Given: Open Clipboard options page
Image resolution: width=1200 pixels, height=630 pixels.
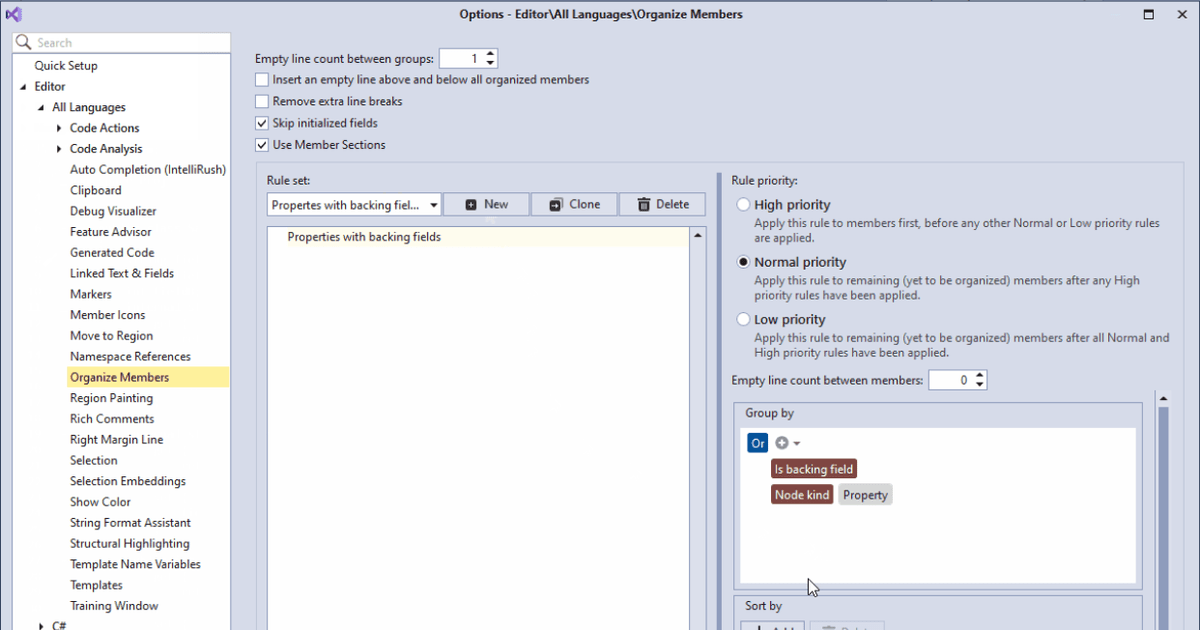Looking at the screenshot, I should 96,190.
